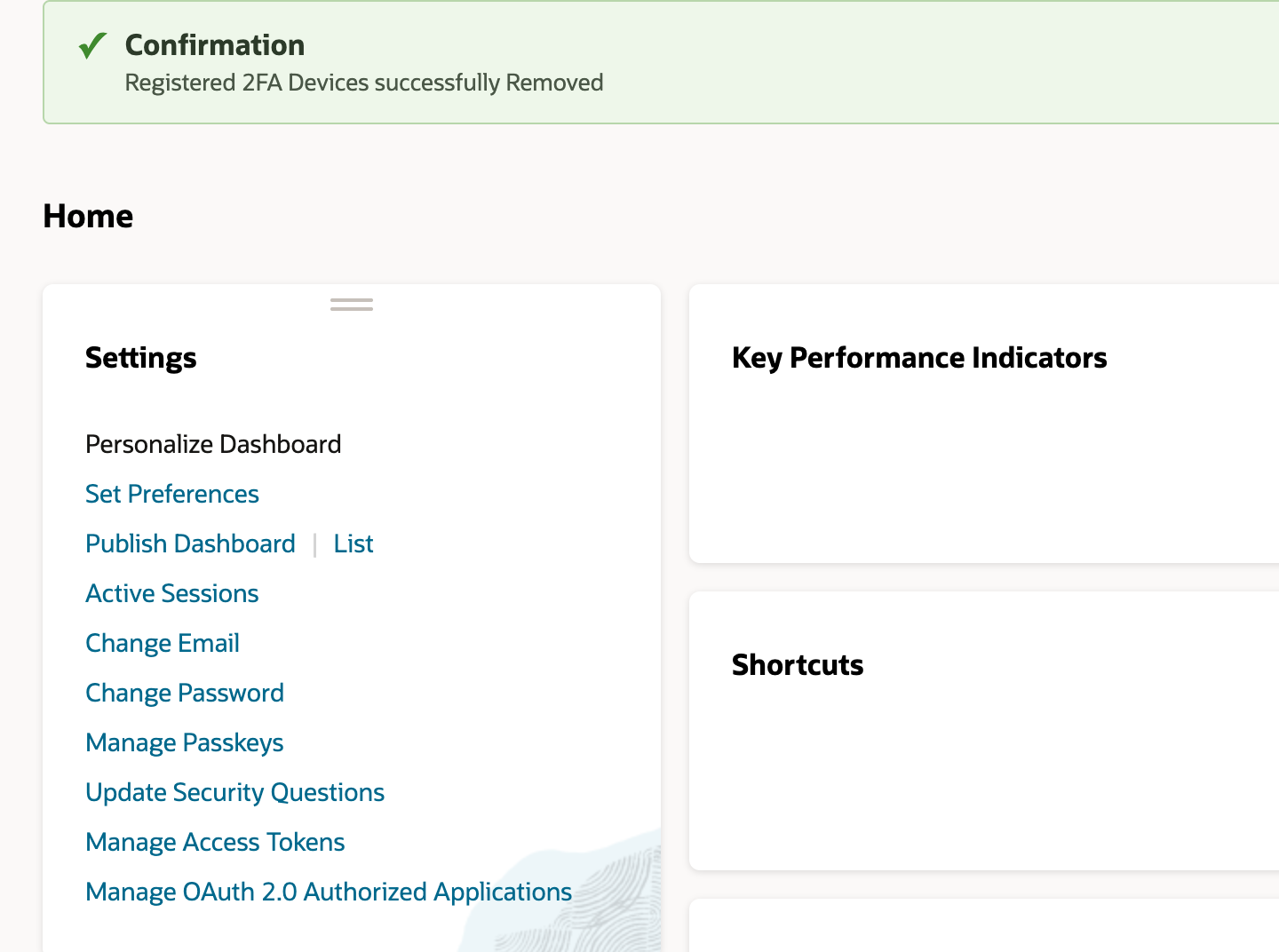This screenshot has height=952, width=1279.
Task: Open Change Email settings
Action: [x=163, y=643]
